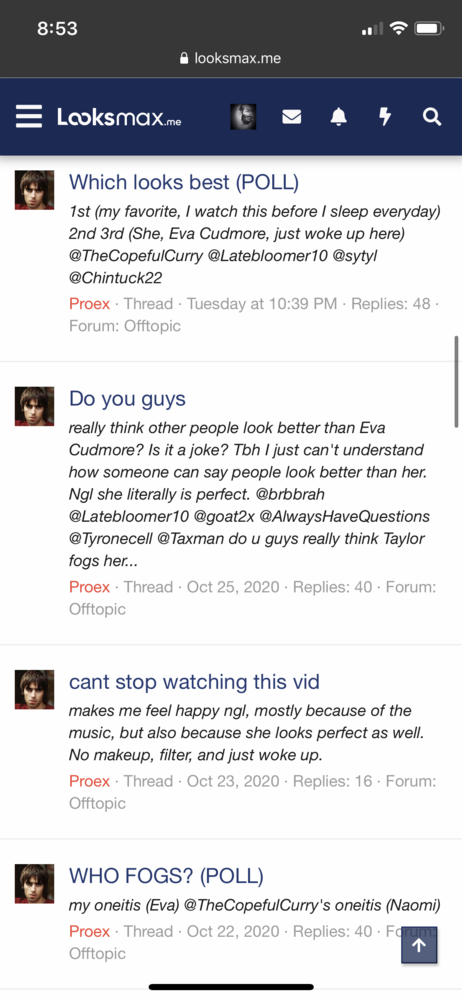Image resolution: width=462 pixels, height=1000 pixels.
Task: Open 'WHO FOGS? (POLL)' thread
Action: pyautogui.click(x=166, y=876)
